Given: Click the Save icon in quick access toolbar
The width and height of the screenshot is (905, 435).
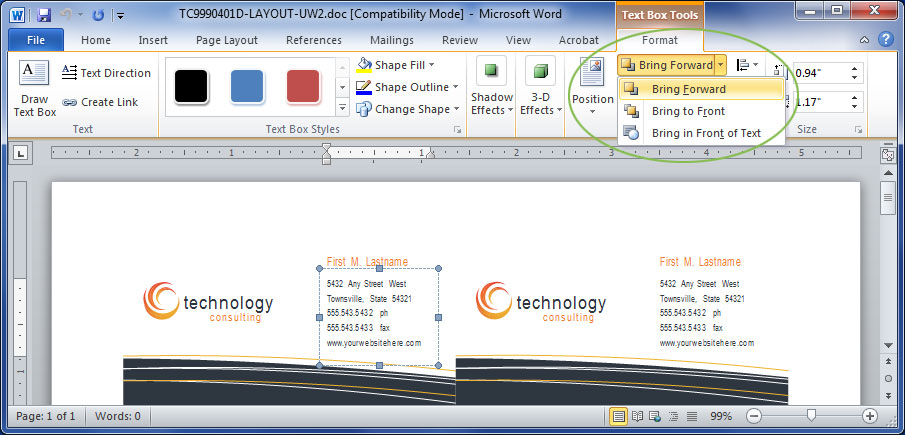Looking at the screenshot, I should [44, 15].
